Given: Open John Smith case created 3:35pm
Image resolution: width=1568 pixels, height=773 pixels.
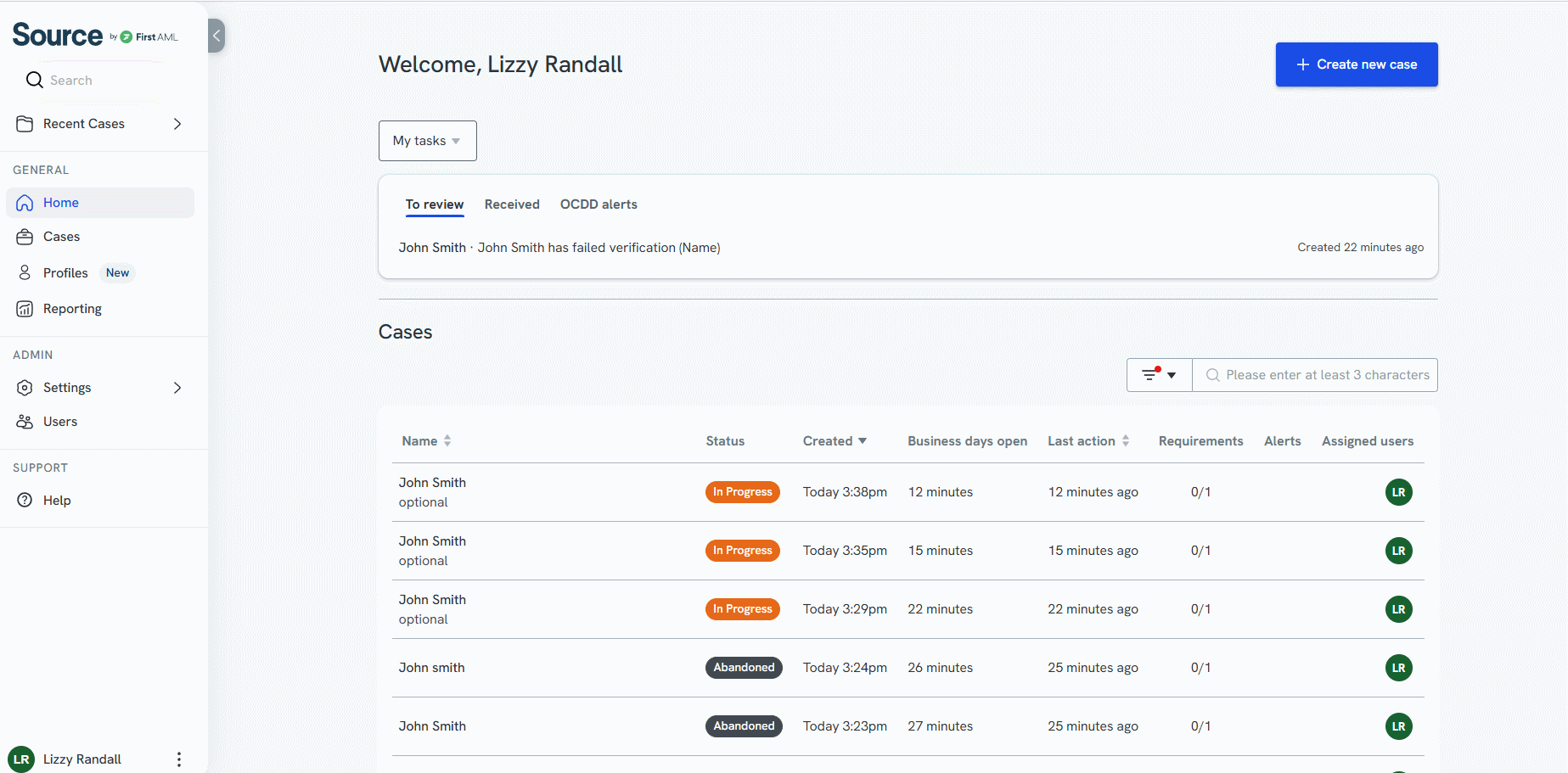Looking at the screenshot, I should point(908,551).
